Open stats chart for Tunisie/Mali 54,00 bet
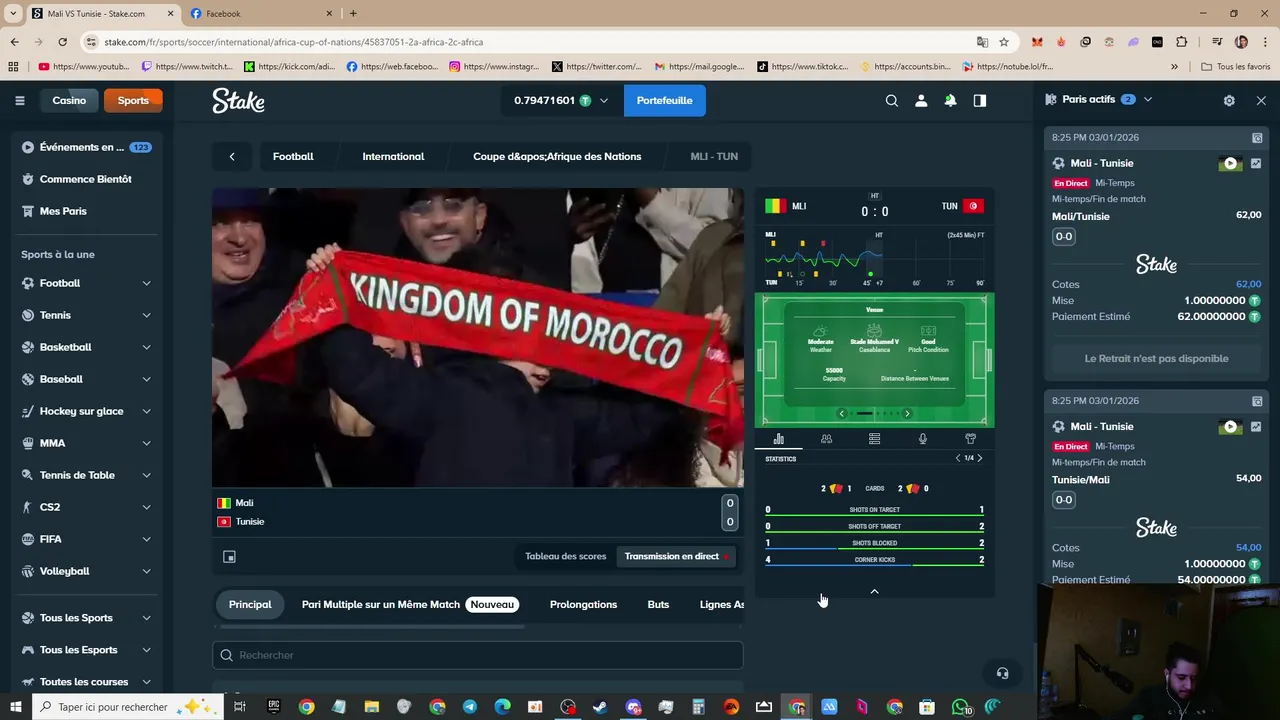Screen dimensions: 1280x720 click(1256, 427)
